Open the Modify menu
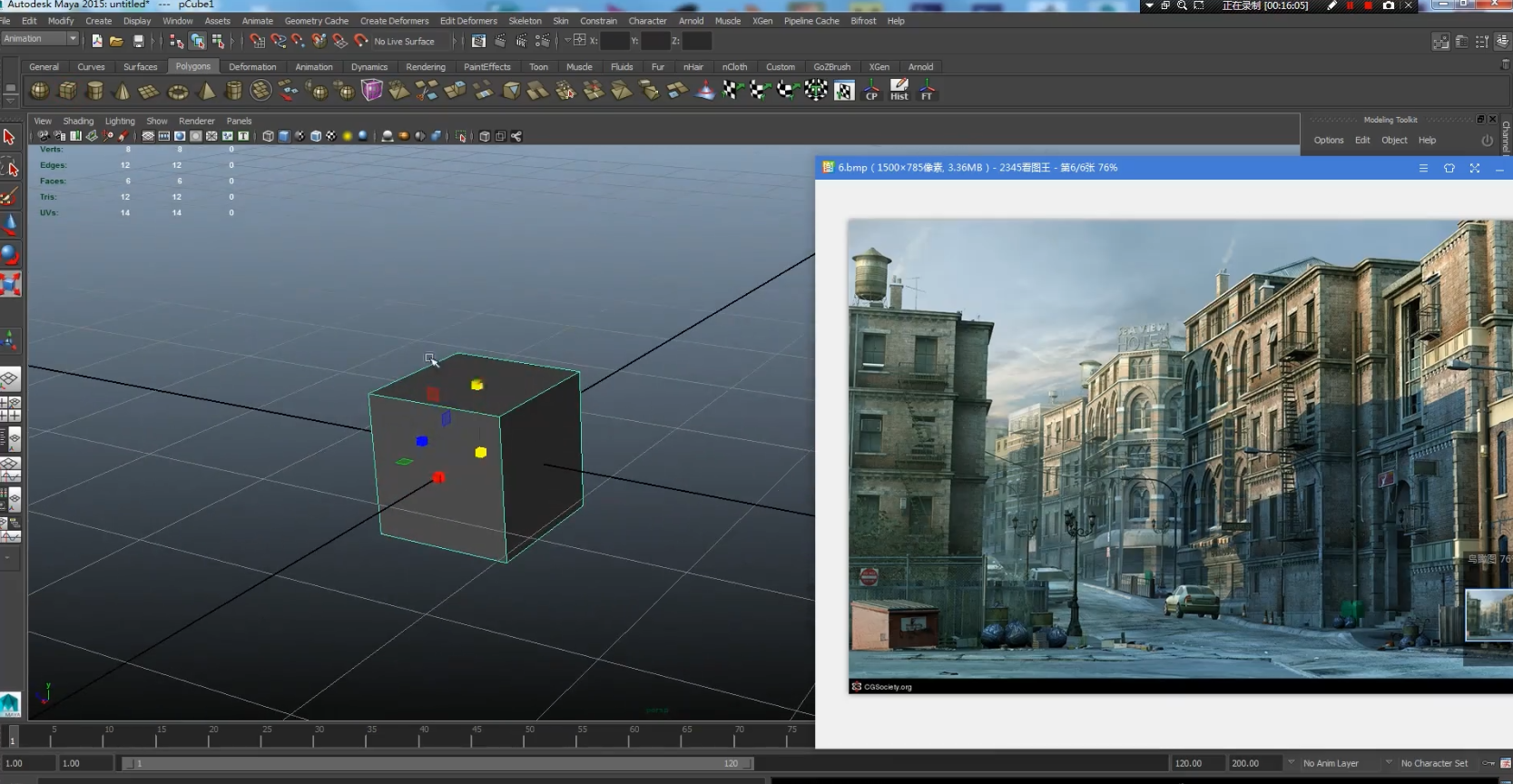Image resolution: width=1513 pixels, height=784 pixels. (x=61, y=21)
